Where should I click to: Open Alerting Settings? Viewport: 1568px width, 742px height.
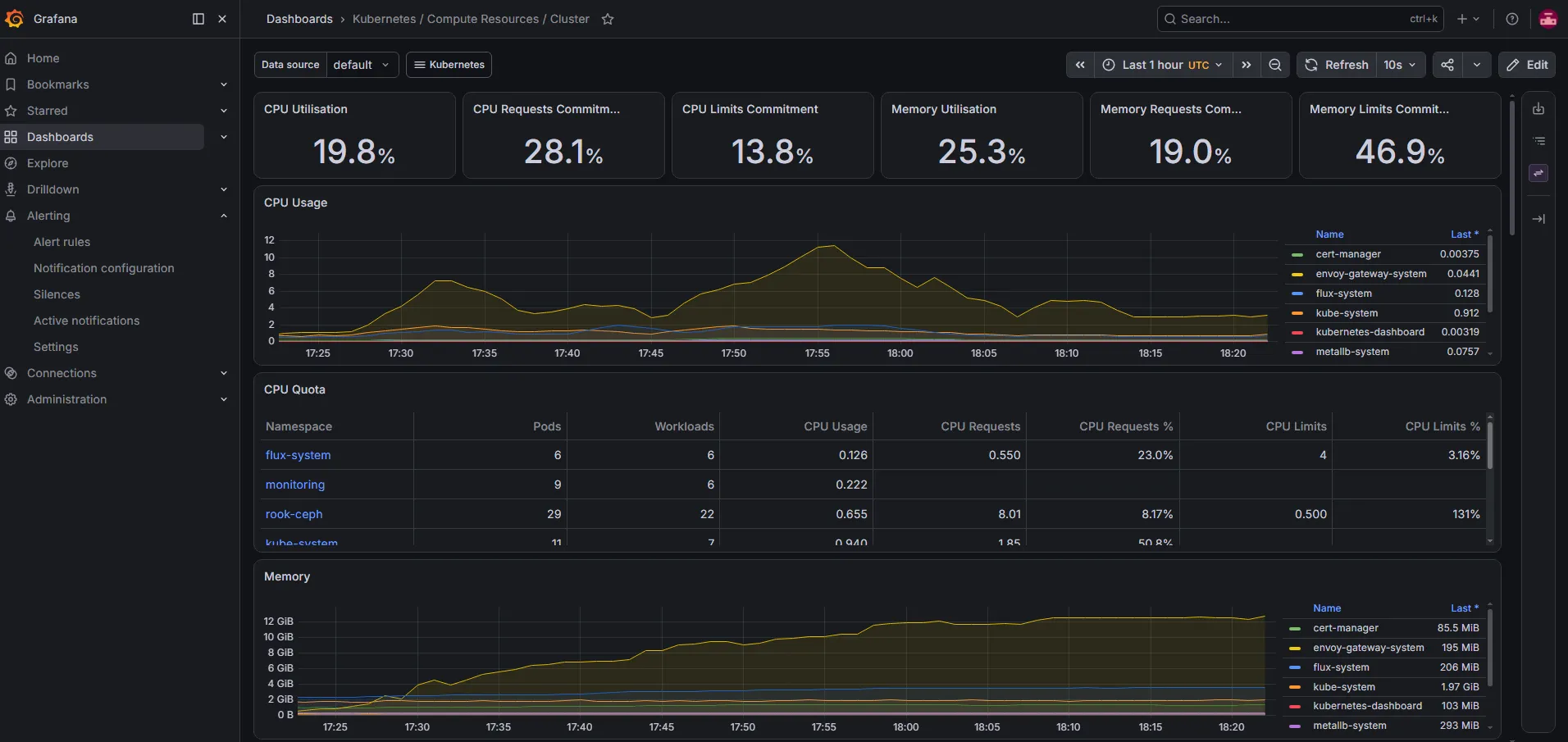click(x=56, y=347)
